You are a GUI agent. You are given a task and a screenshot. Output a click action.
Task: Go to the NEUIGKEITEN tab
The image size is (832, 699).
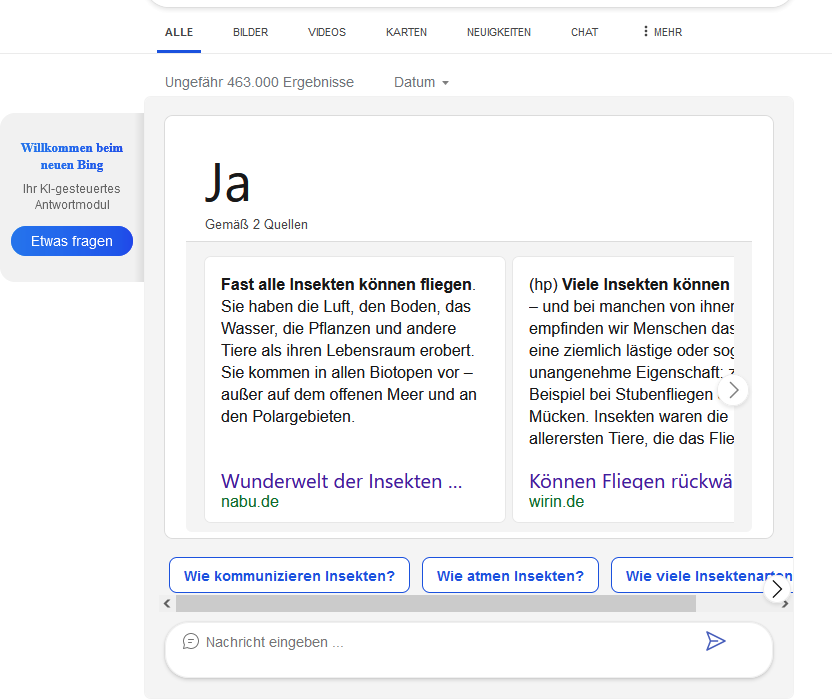click(x=499, y=32)
